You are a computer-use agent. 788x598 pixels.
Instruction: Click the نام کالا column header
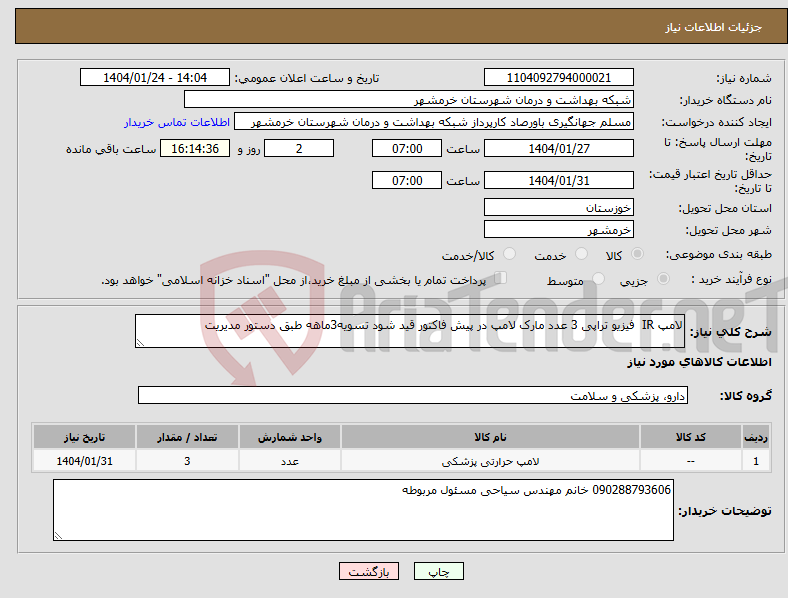(x=490, y=437)
